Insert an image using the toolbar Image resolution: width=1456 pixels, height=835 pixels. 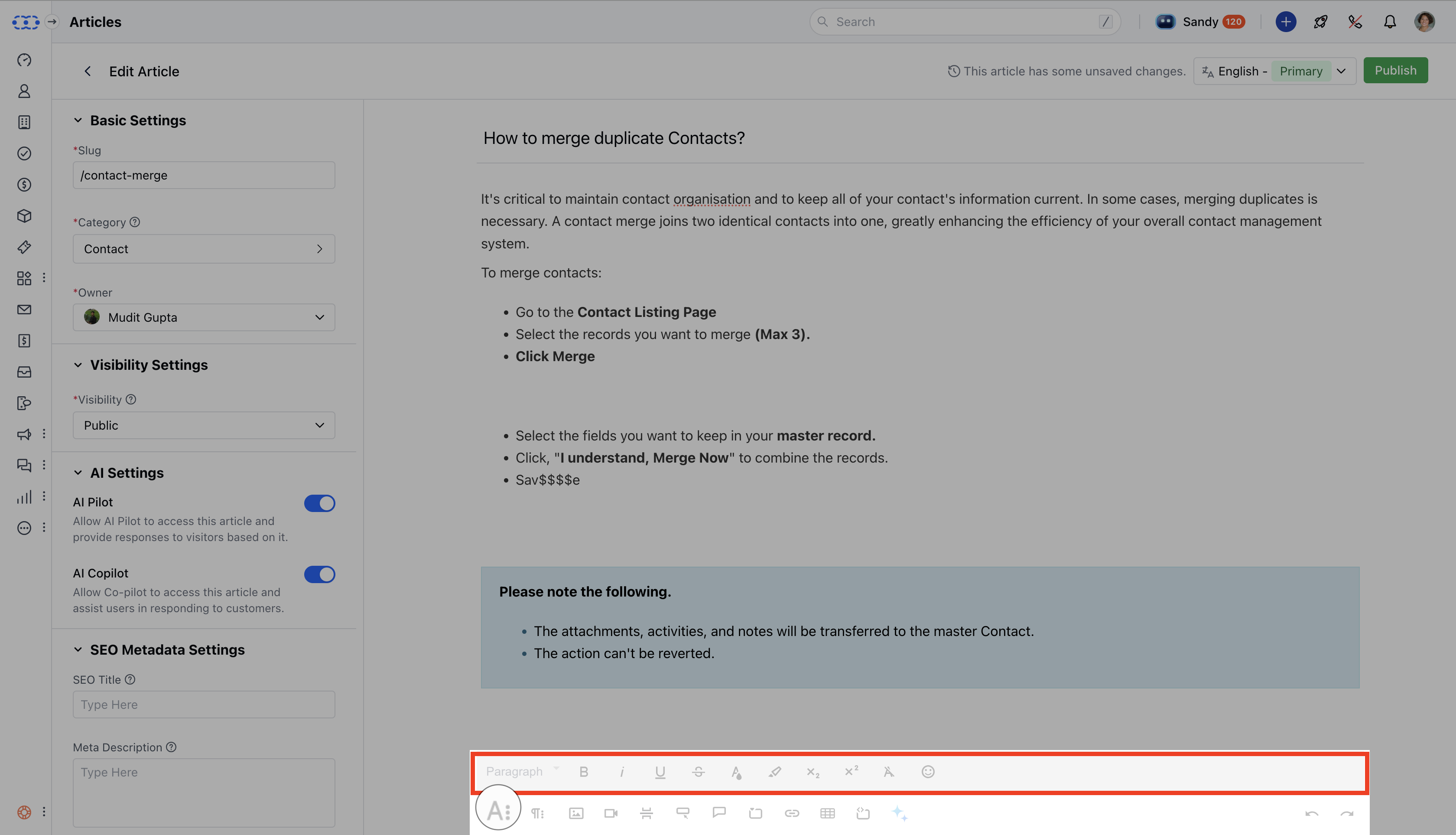click(576, 813)
